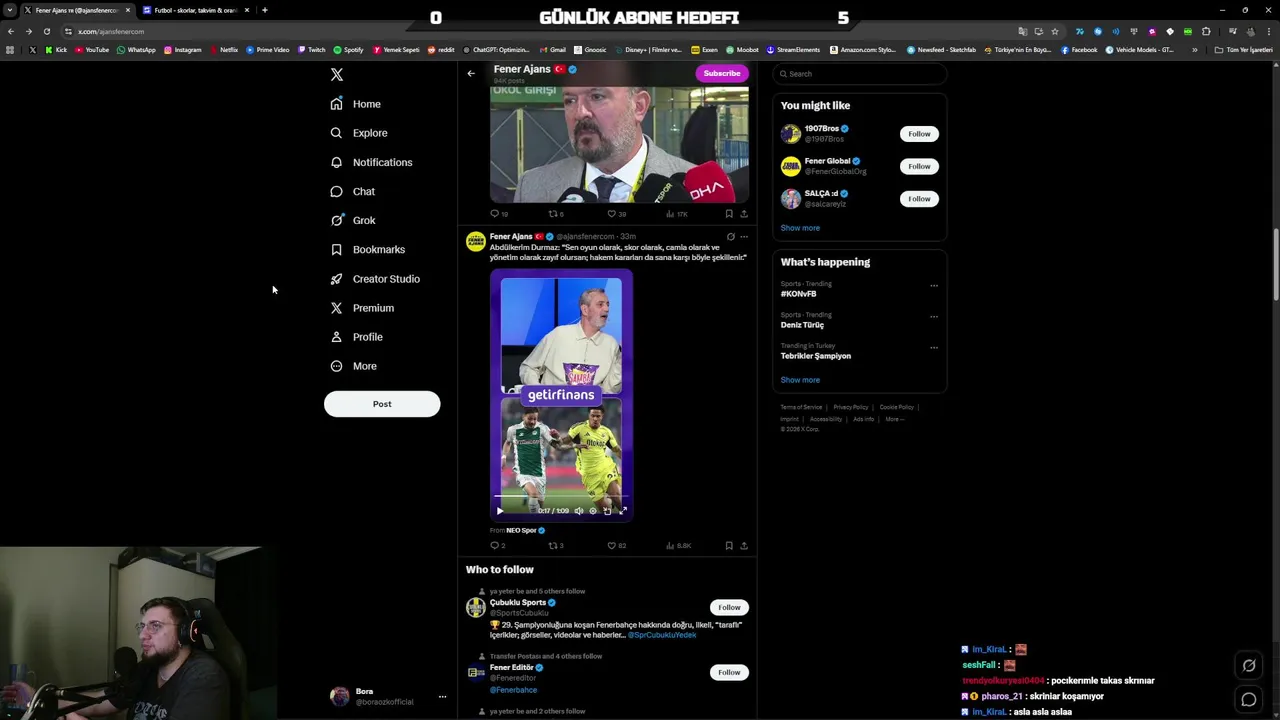This screenshot has width=1280, height=720.
Task: Open the @SprCubukluYedek mention link
Action: coord(662,635)
